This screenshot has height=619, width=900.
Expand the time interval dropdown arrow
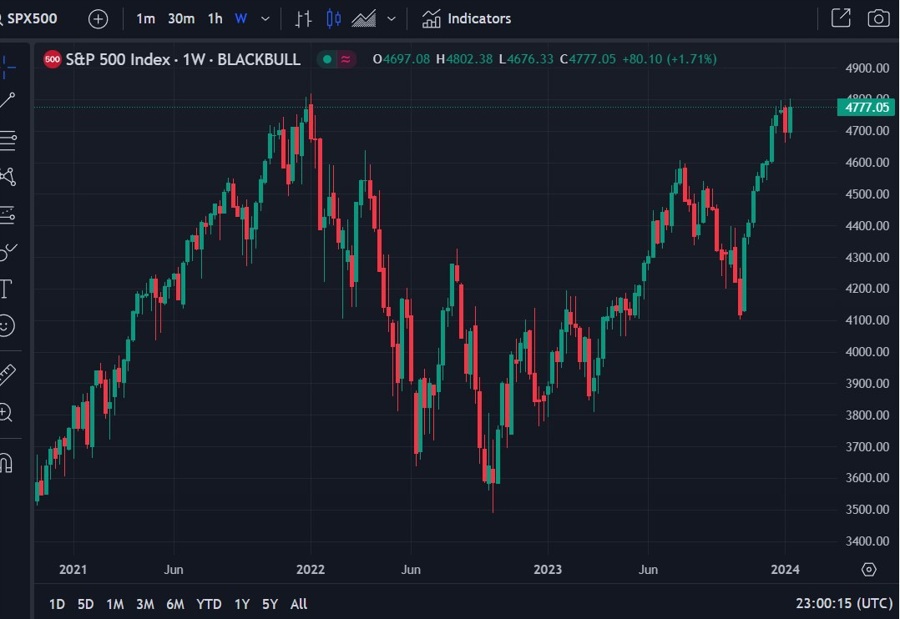265,18
